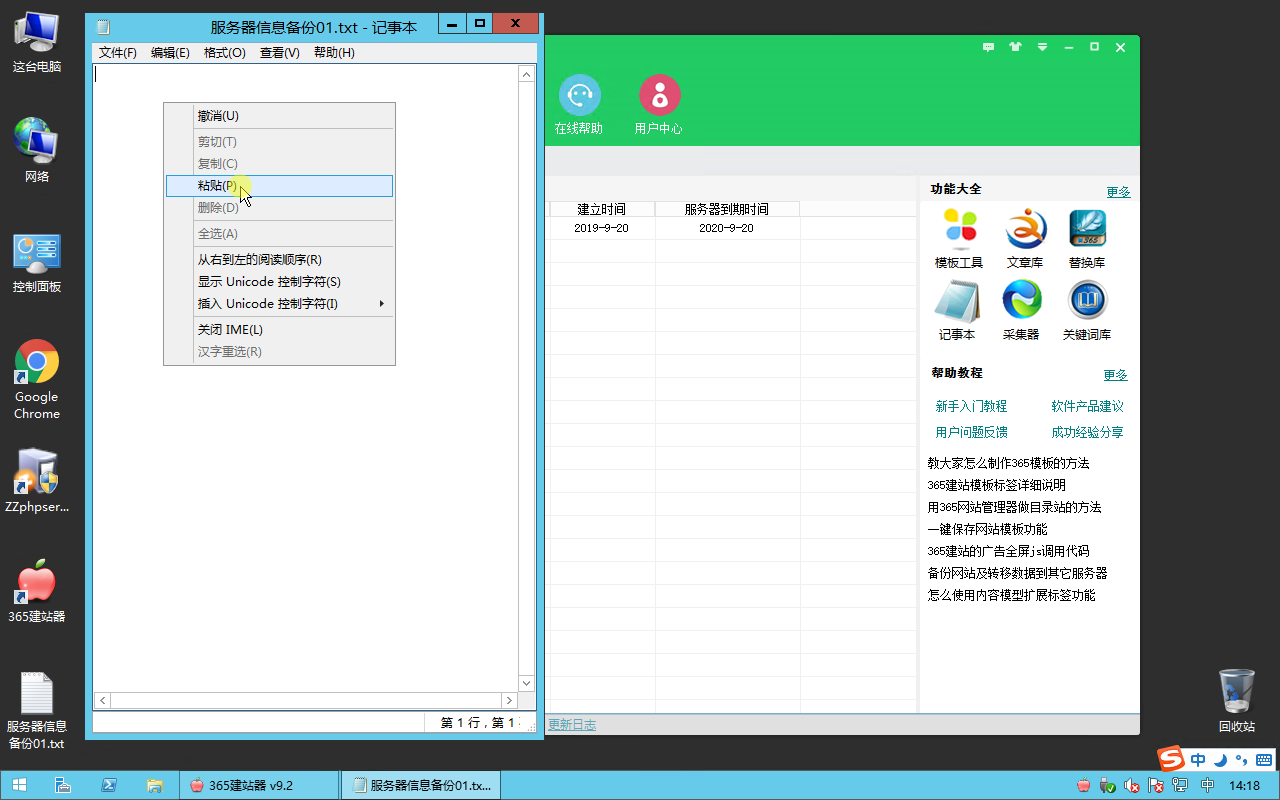
Task: Click the feedback chat-bubble icon in 365建站器 title bar
Action: point(989,47)
